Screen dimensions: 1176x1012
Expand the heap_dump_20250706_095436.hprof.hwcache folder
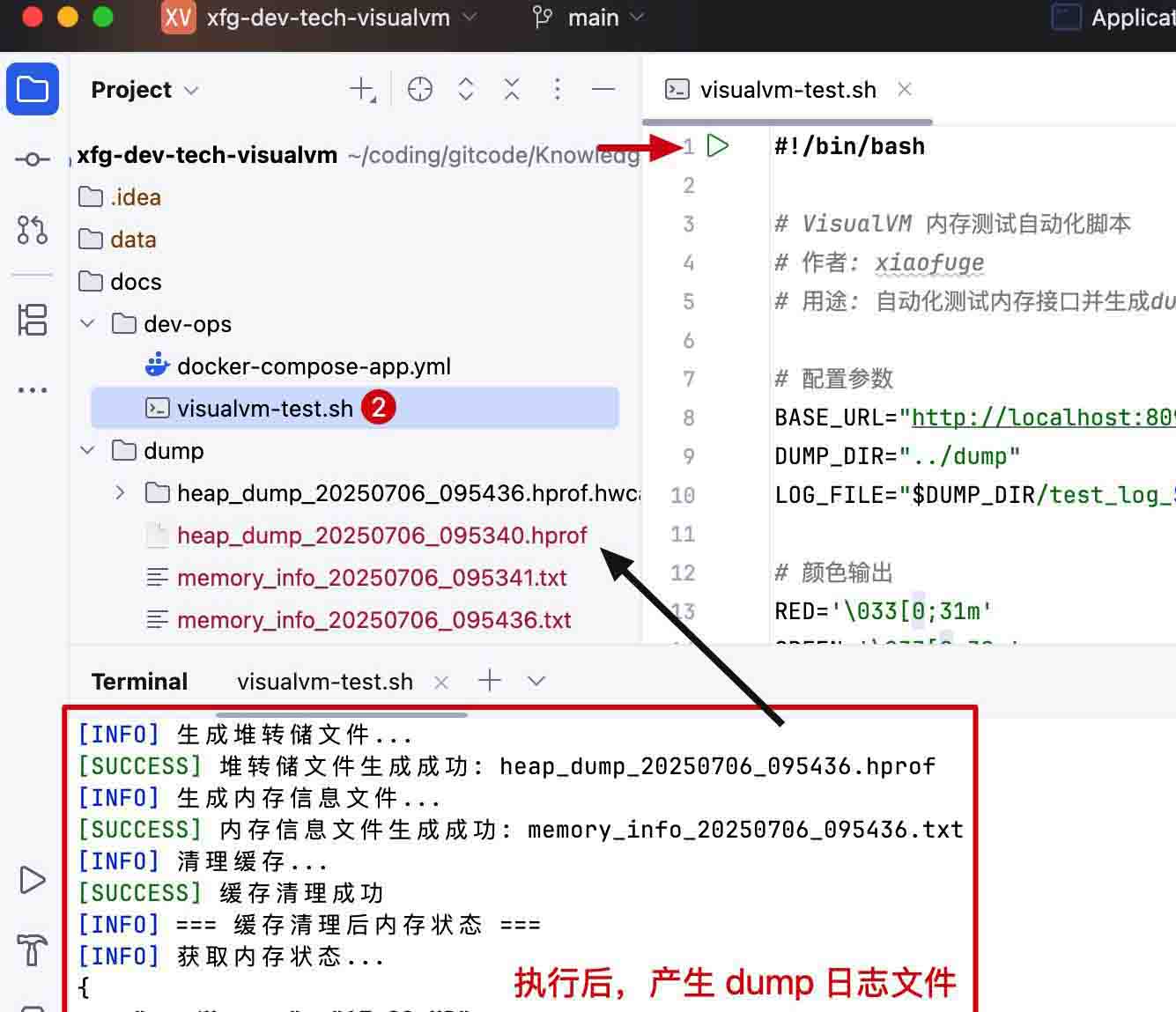point(120,493)
